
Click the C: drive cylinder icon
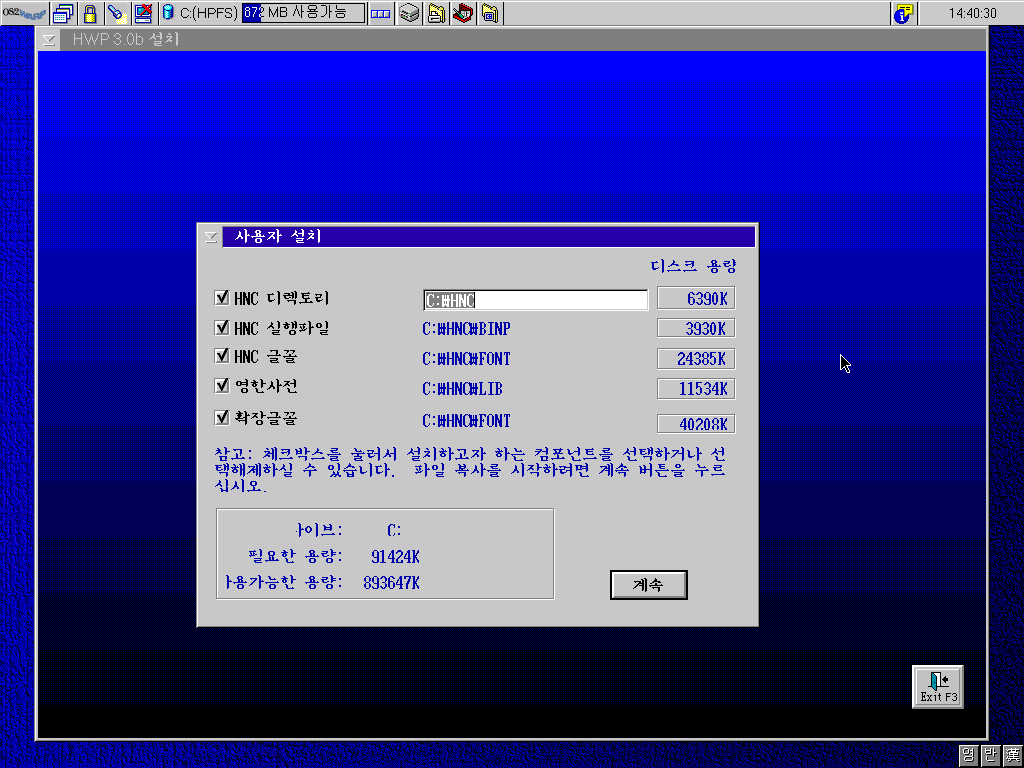coord(168,12)
